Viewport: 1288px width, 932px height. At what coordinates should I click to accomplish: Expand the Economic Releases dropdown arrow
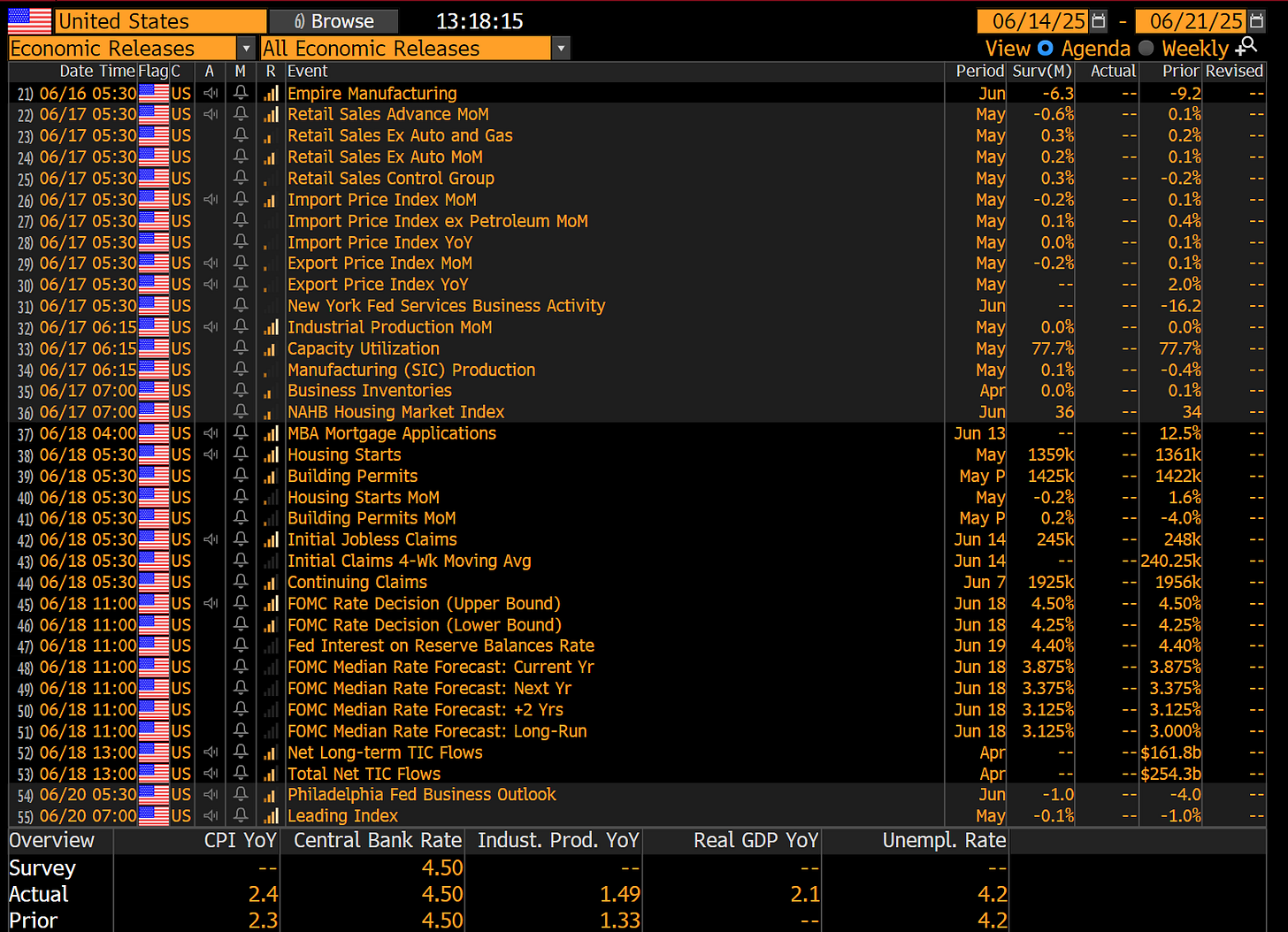[246, 49]
